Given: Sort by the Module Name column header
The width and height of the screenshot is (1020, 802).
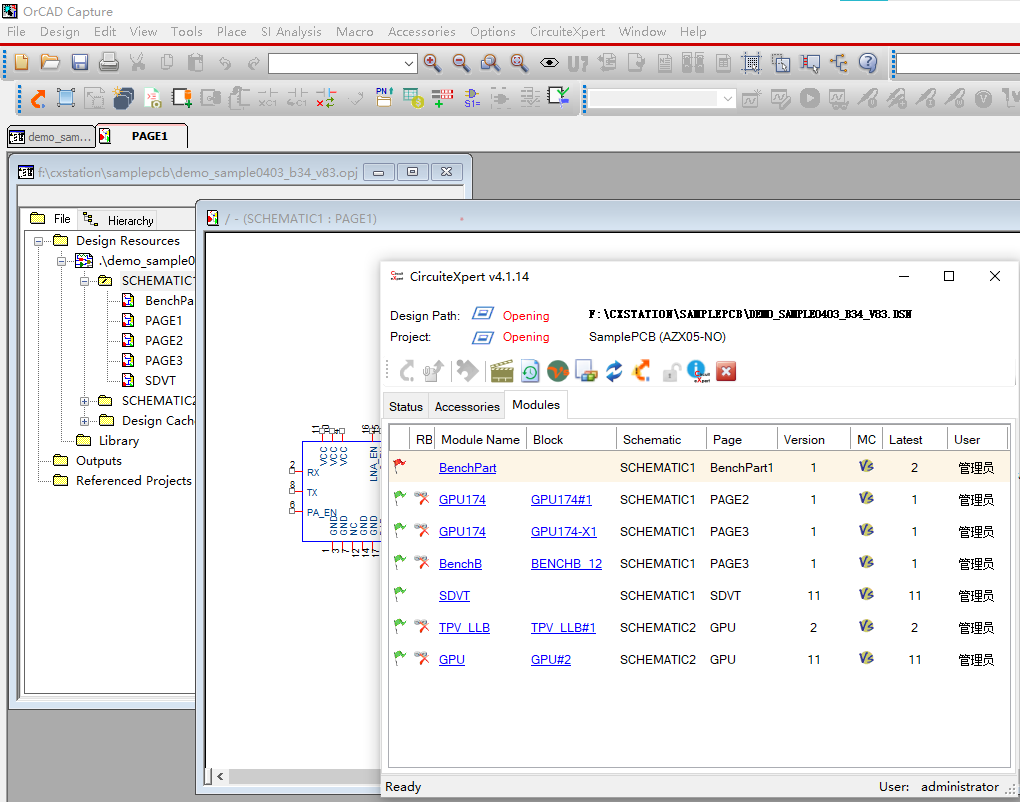Looking at the screenshot, I should click(480, 440).
